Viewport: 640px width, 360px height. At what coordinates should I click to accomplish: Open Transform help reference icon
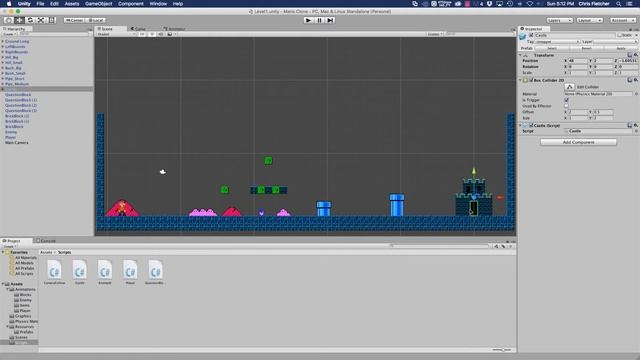630,55
